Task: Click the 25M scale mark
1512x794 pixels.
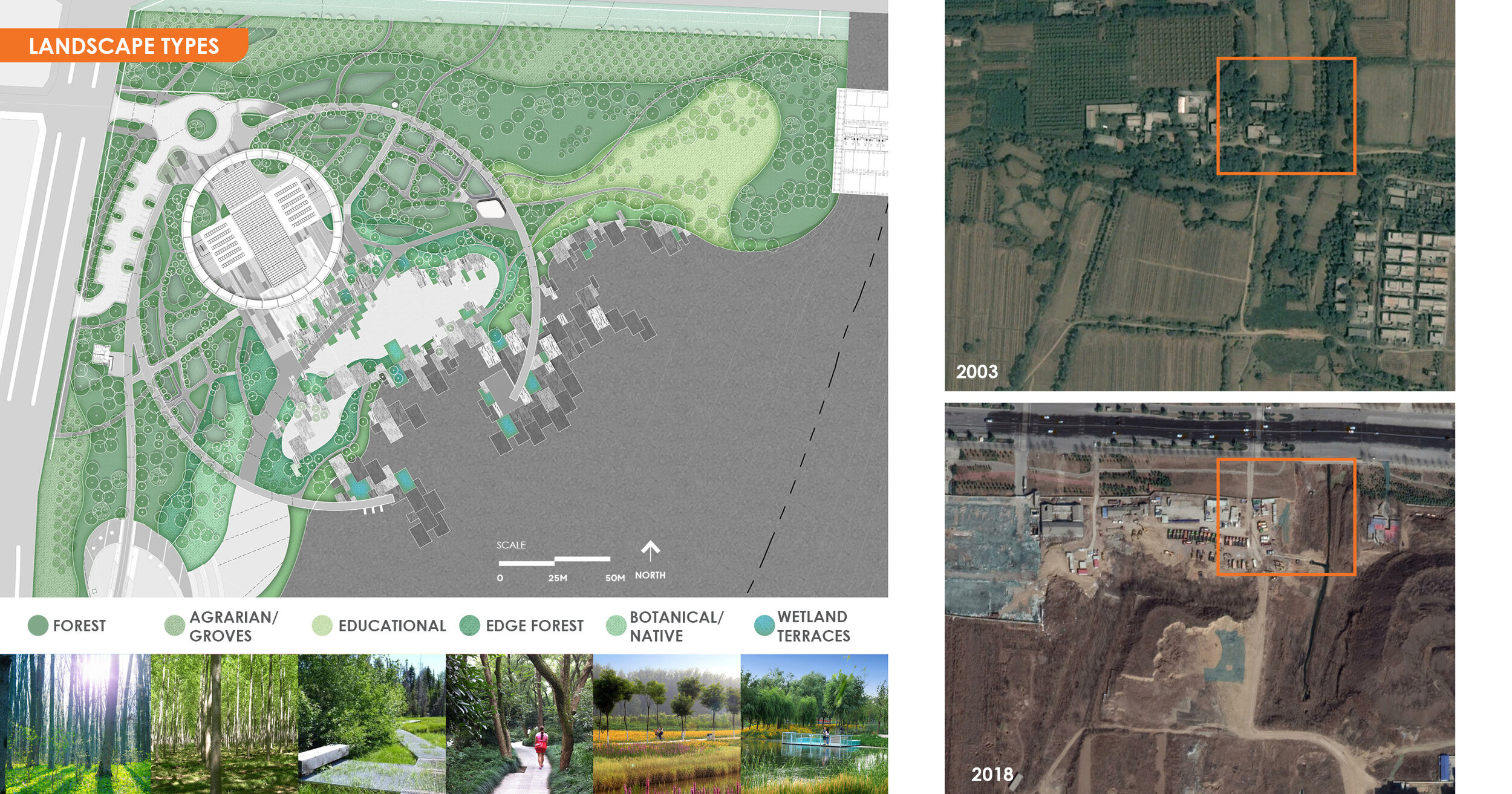Action: (558, 578)
